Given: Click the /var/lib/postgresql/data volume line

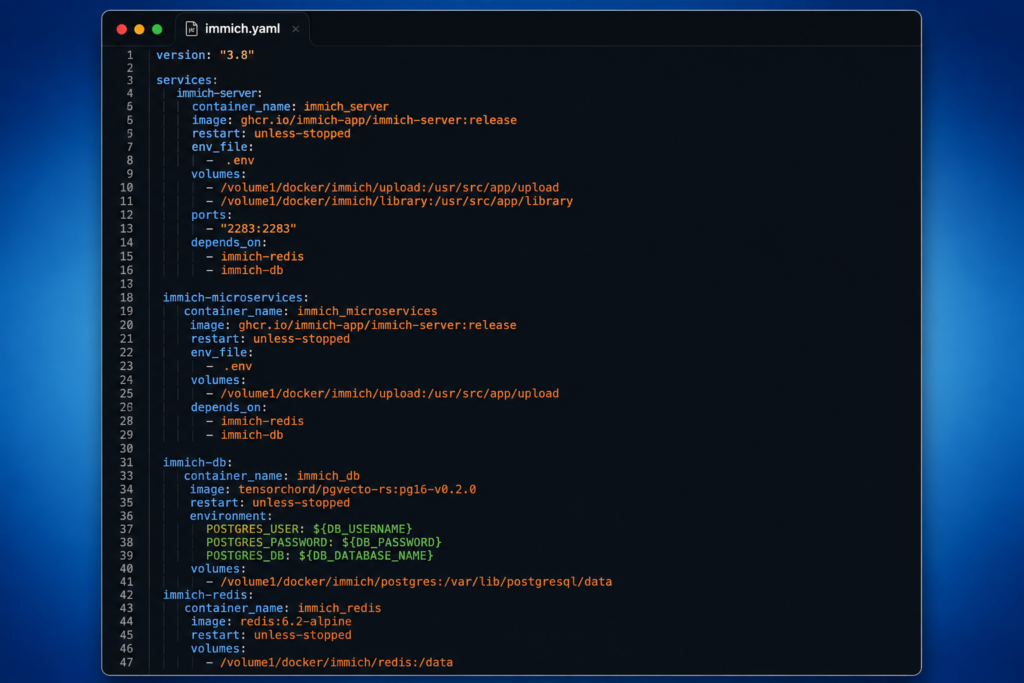Looking at the screenshot, I should click(x=409, y=582).
